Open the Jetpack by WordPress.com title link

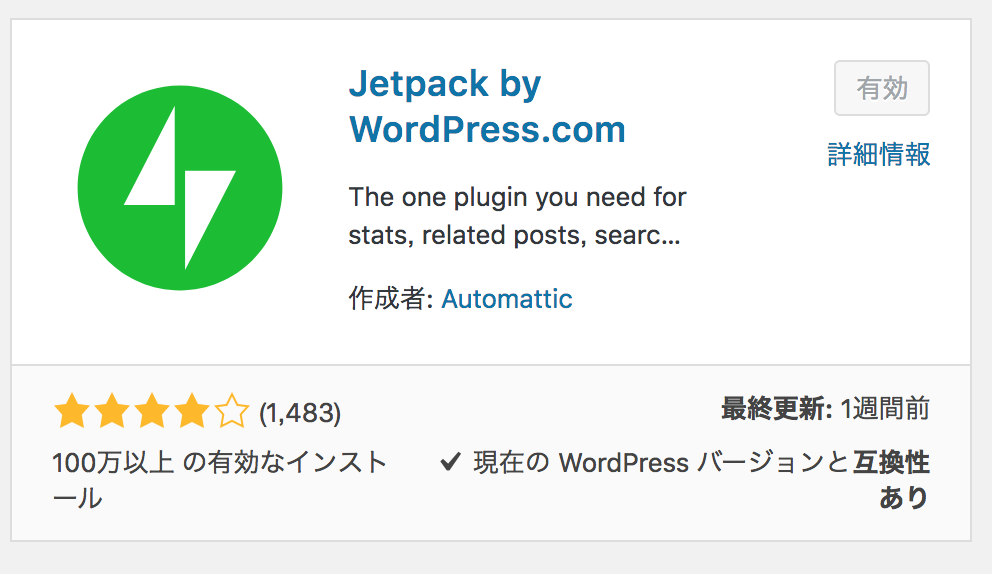tap(487, 106)
